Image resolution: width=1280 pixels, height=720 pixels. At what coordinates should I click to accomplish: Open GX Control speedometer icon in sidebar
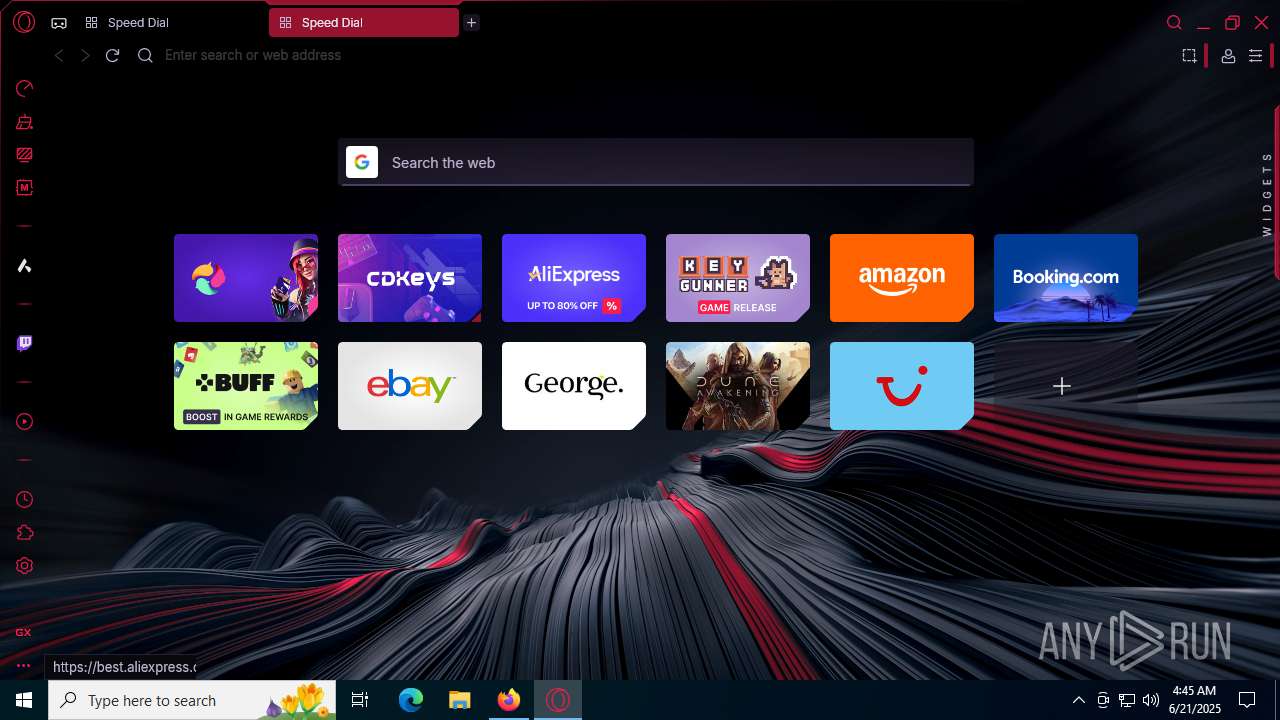pos(25,88)
